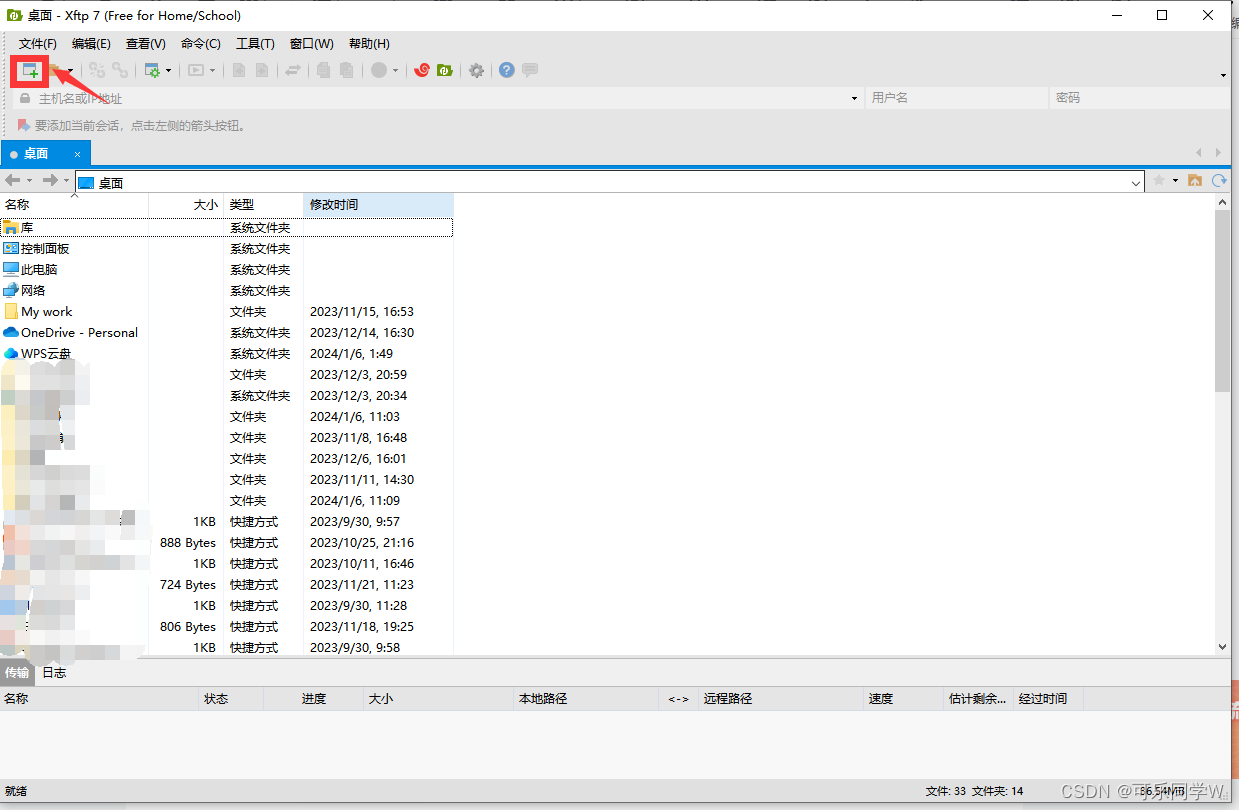Open the toolbar overflow arrow at right
Viewport: 1239px width, 810px height.
[x=1224, y=75]
